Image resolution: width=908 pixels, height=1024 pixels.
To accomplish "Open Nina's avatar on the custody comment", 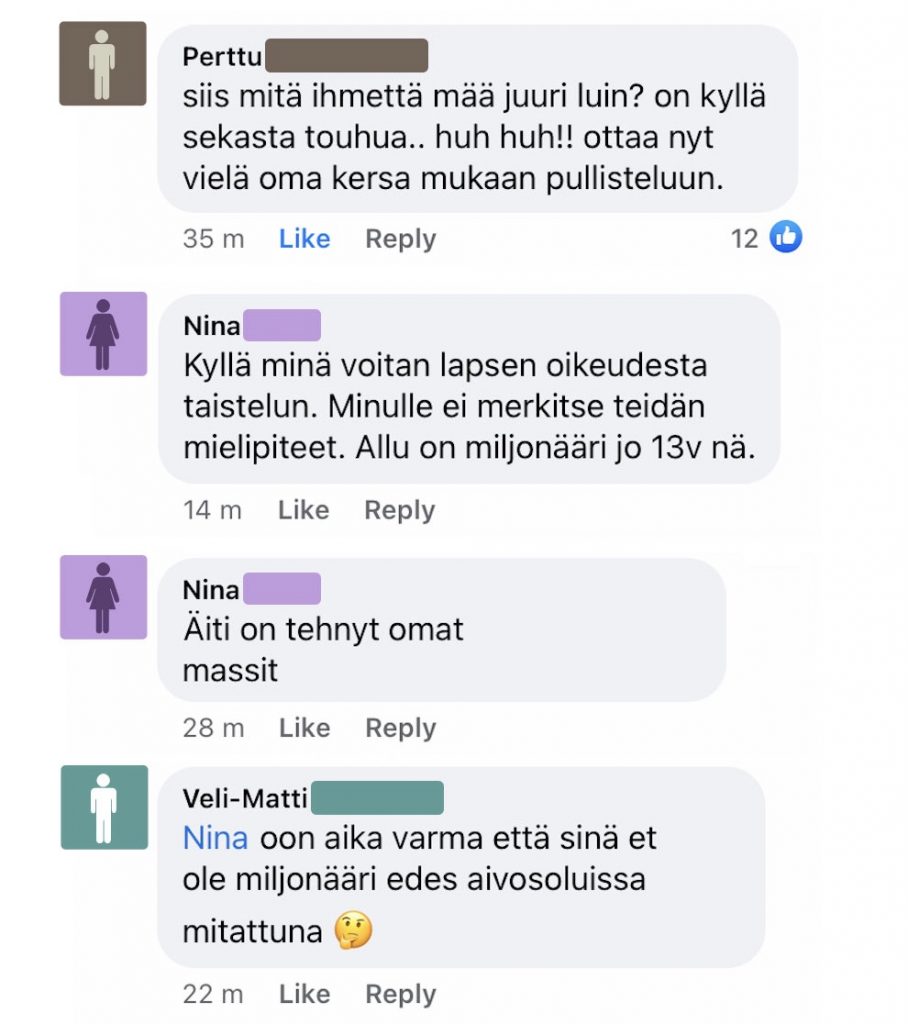I will coord(103,334).
